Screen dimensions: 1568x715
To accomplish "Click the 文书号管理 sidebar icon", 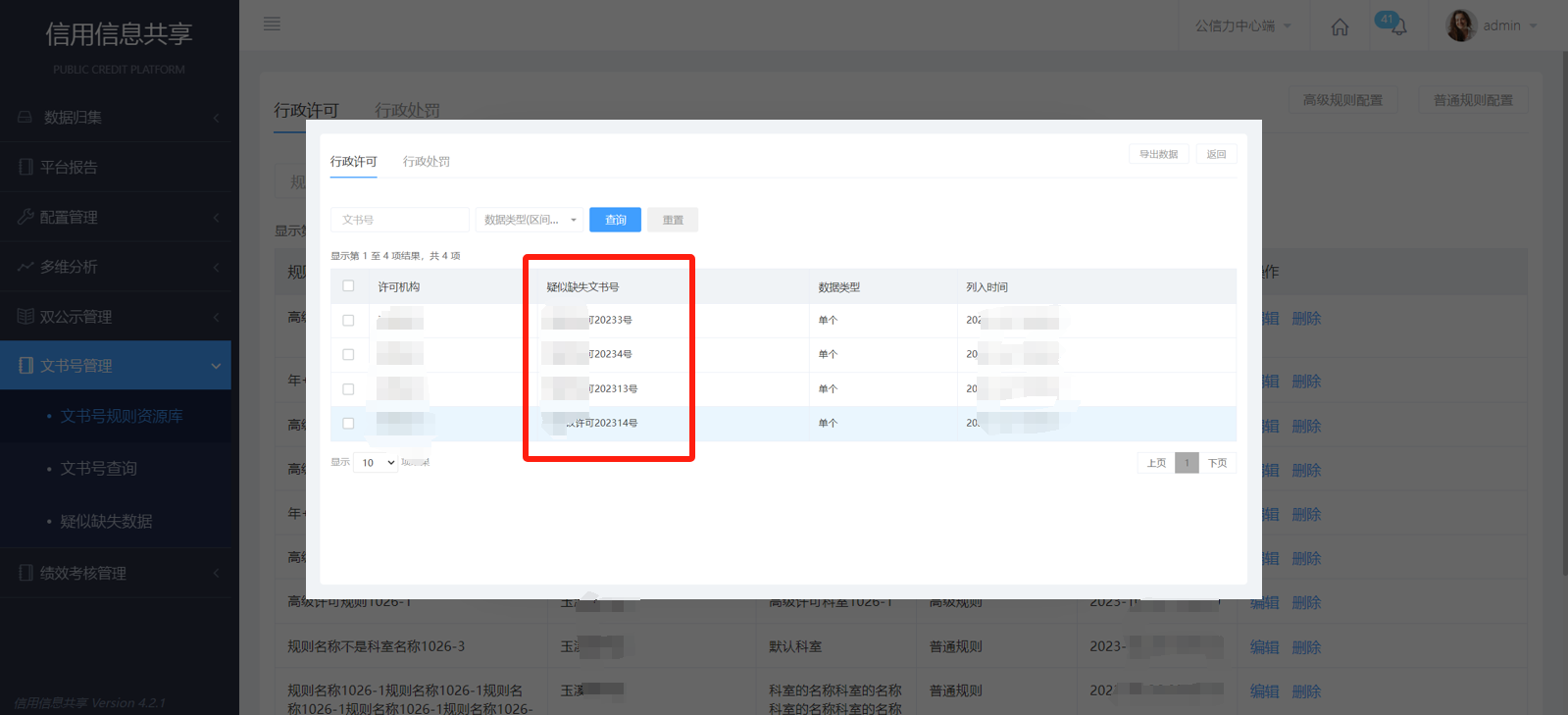I will [x=25, y=366].
